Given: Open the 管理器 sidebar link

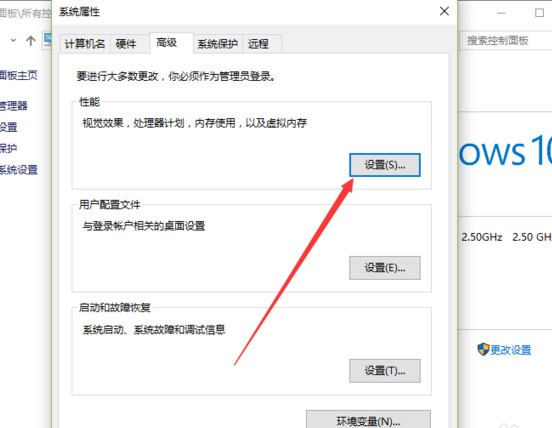Looking at the screenshot, I should (13, 106).
